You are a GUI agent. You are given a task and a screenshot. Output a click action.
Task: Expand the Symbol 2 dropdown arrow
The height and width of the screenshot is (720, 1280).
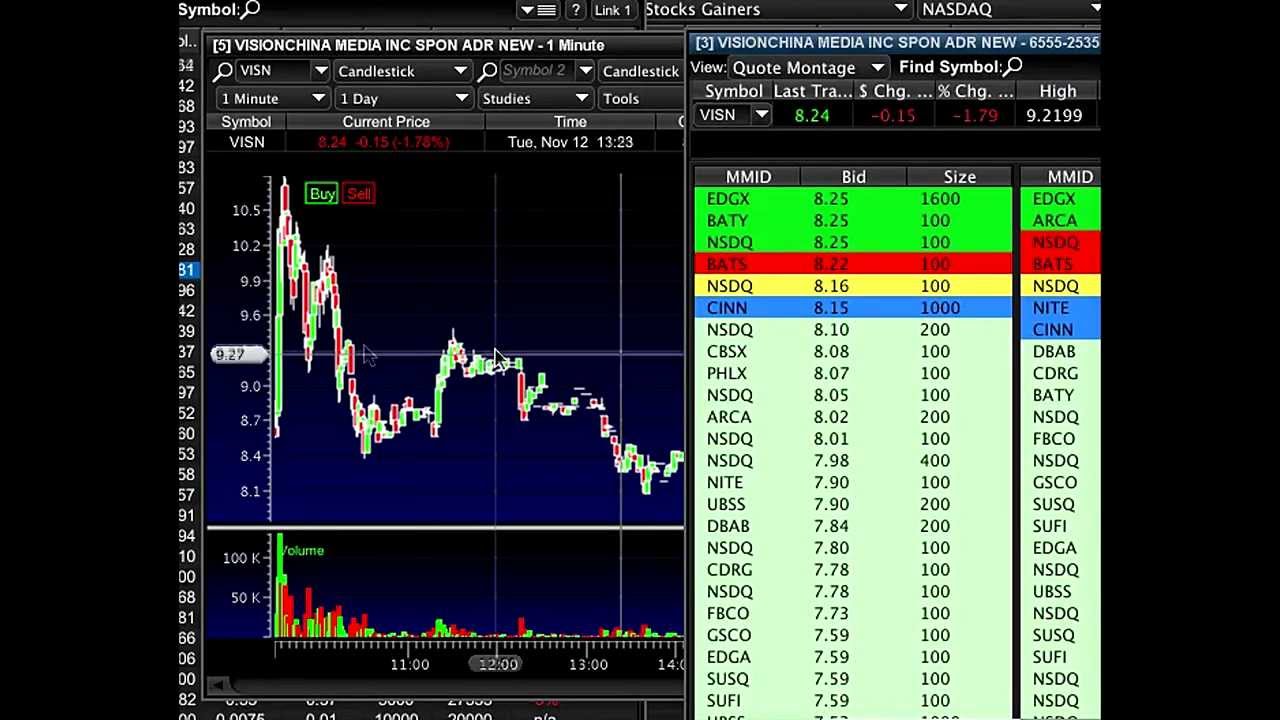[x=585, y=71]
